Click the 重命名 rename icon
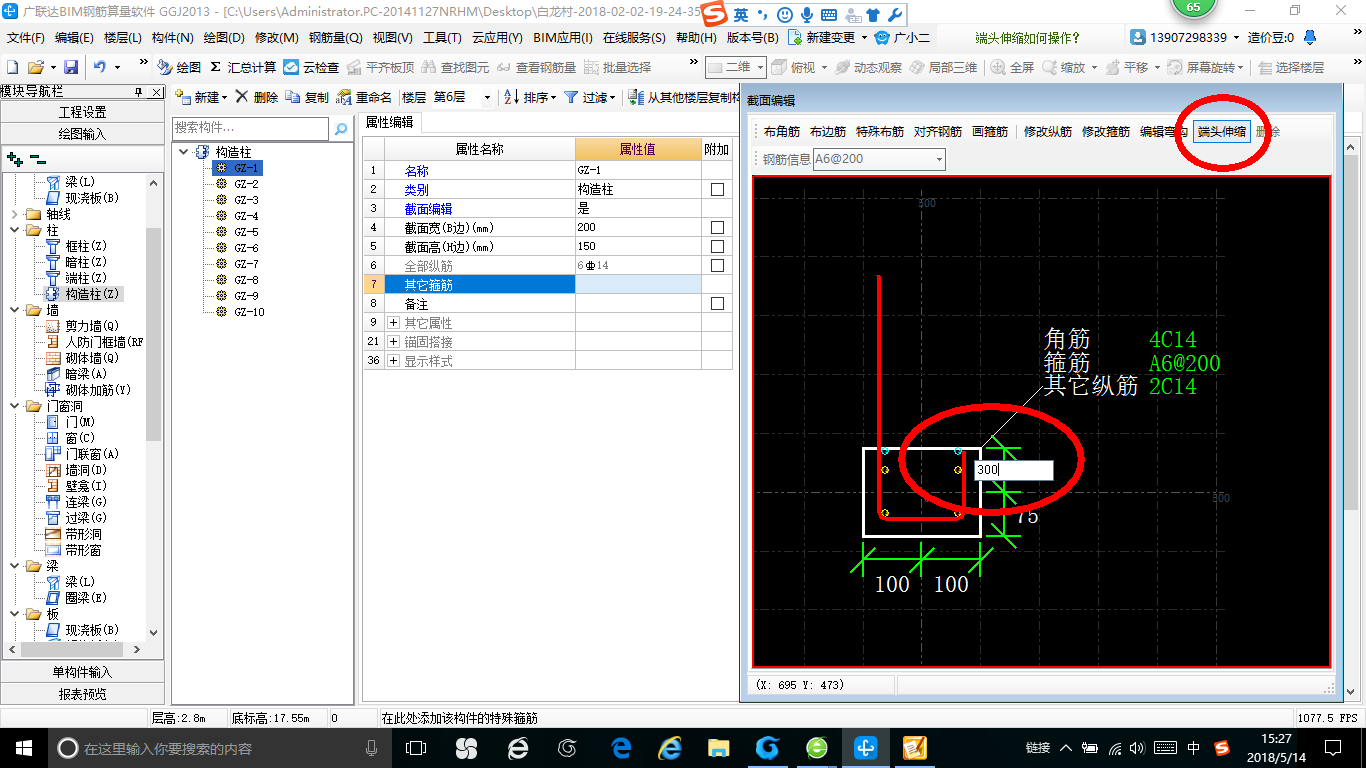This screenshot has height=768, width=1366. [x=344, y=97]
